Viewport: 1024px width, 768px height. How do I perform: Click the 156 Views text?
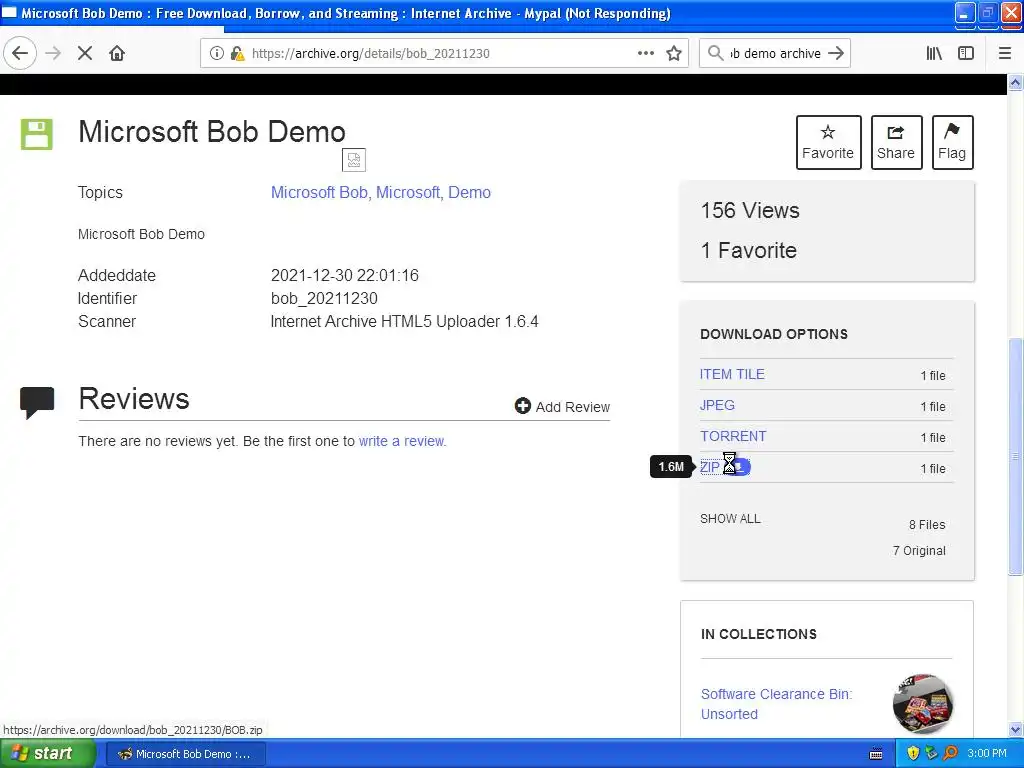click(750, 211)
